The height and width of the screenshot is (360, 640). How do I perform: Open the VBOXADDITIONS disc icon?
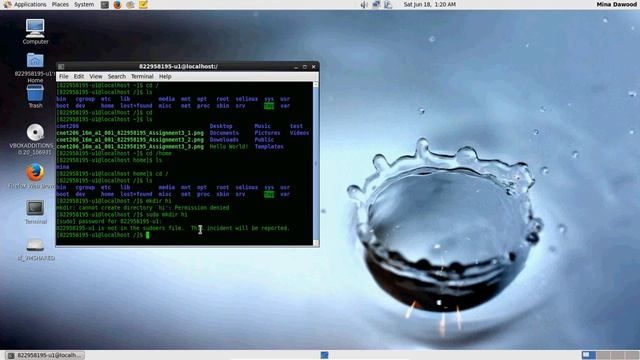point(35,139)
